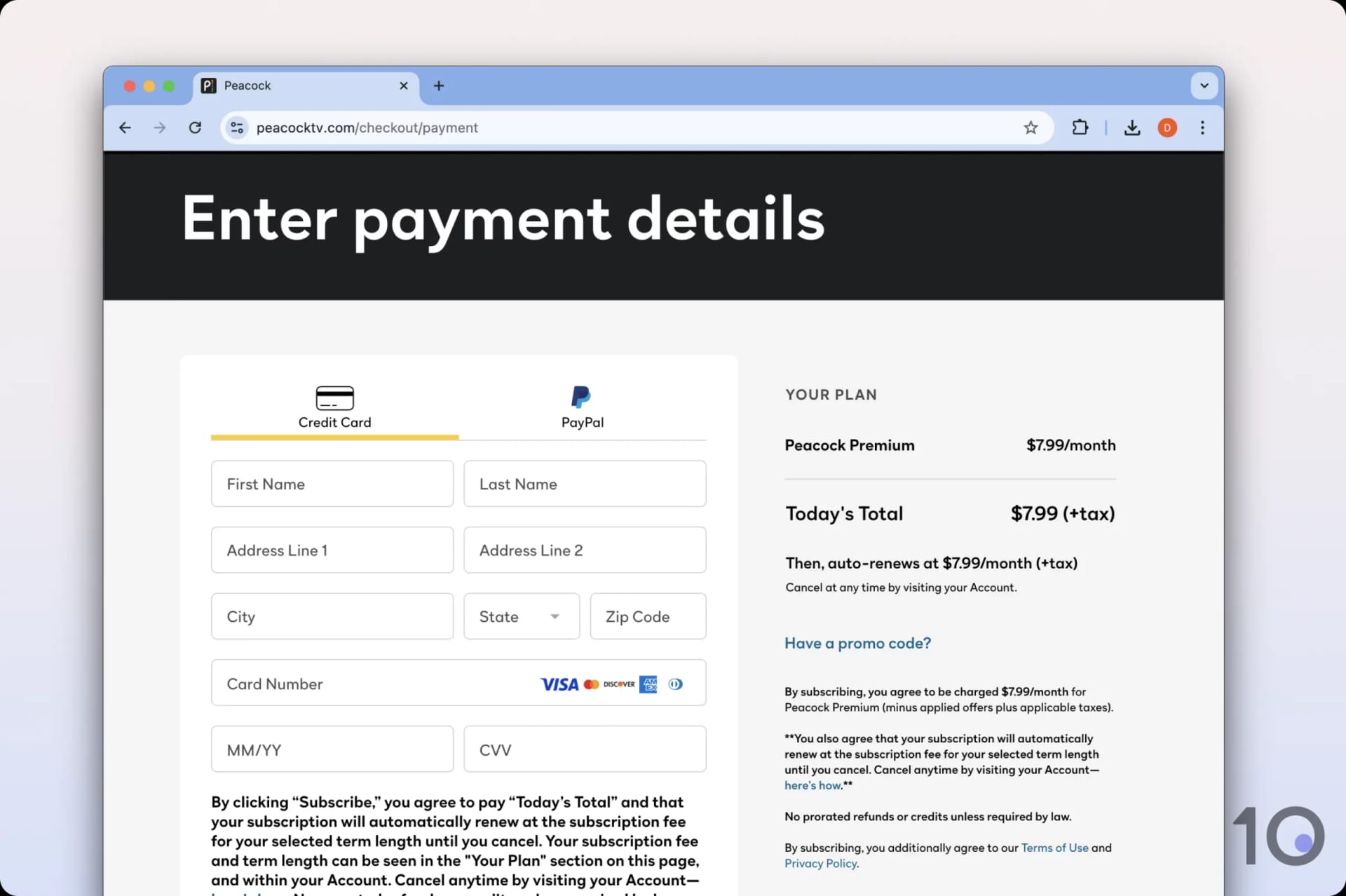Click the Address Line 2 field

[585, 550]
